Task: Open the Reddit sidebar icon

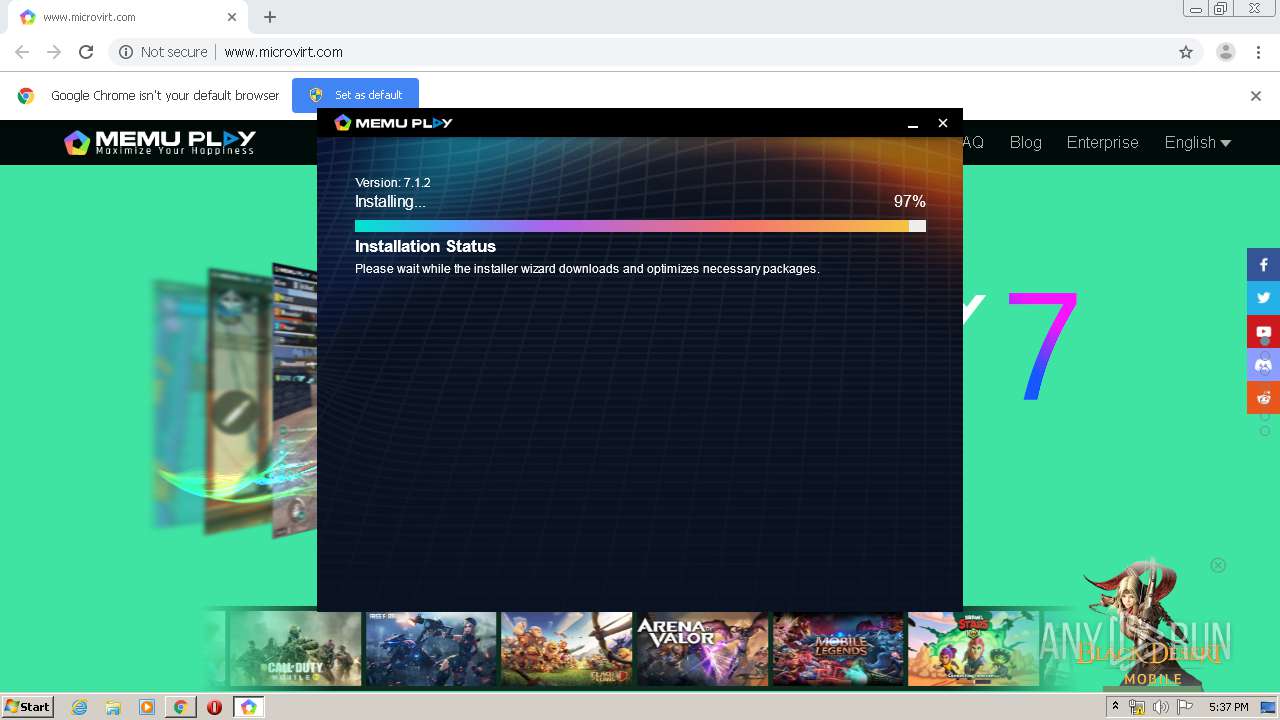Action: click(x=1263, y=397)
